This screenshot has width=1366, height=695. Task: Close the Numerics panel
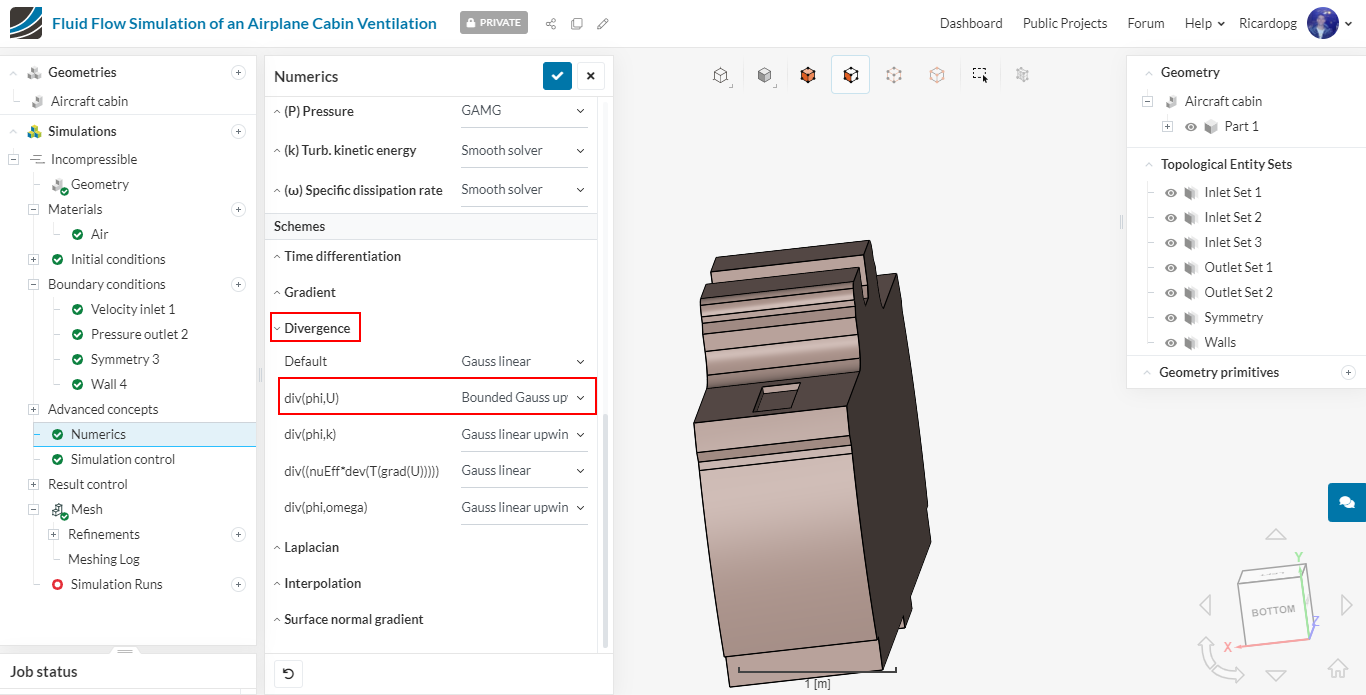(591, 76)
